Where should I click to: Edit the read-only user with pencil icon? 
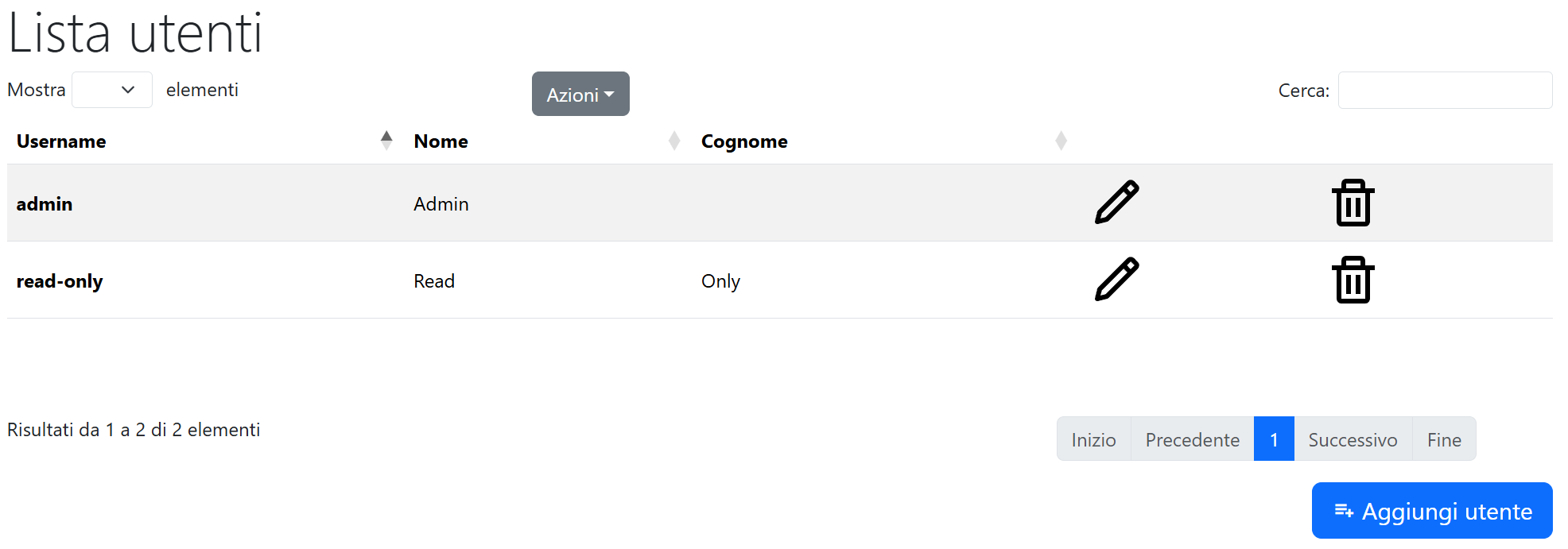(1116, 280)
